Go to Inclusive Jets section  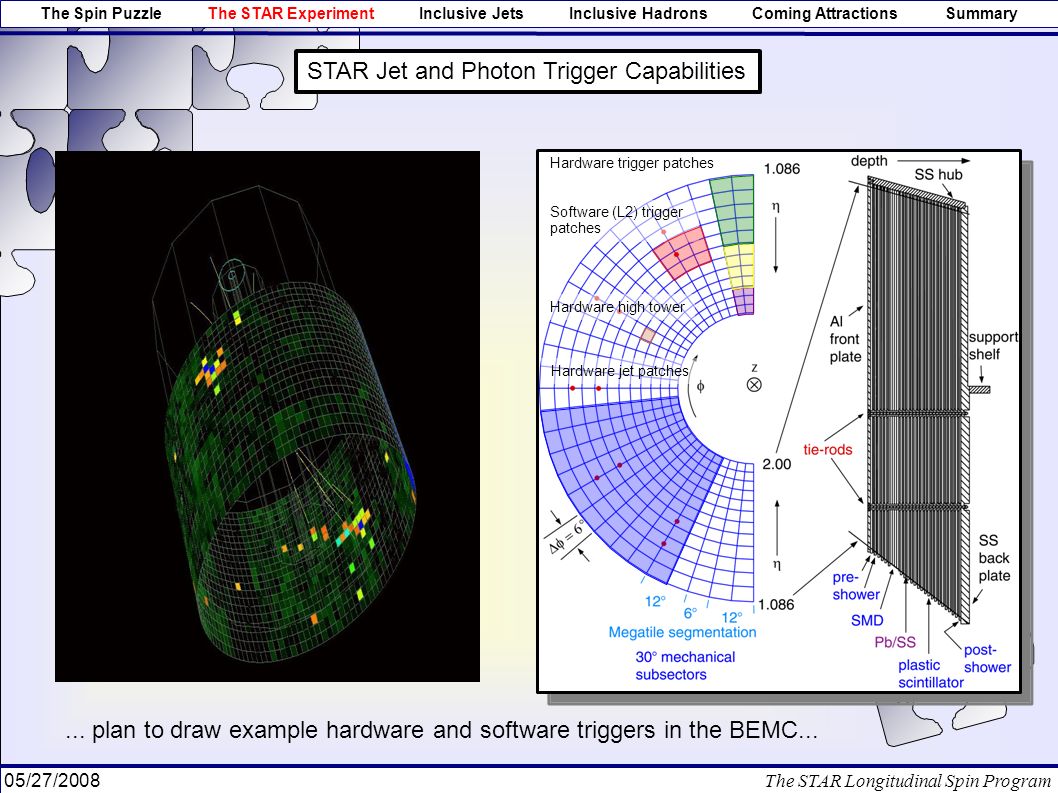coord(471,13)
